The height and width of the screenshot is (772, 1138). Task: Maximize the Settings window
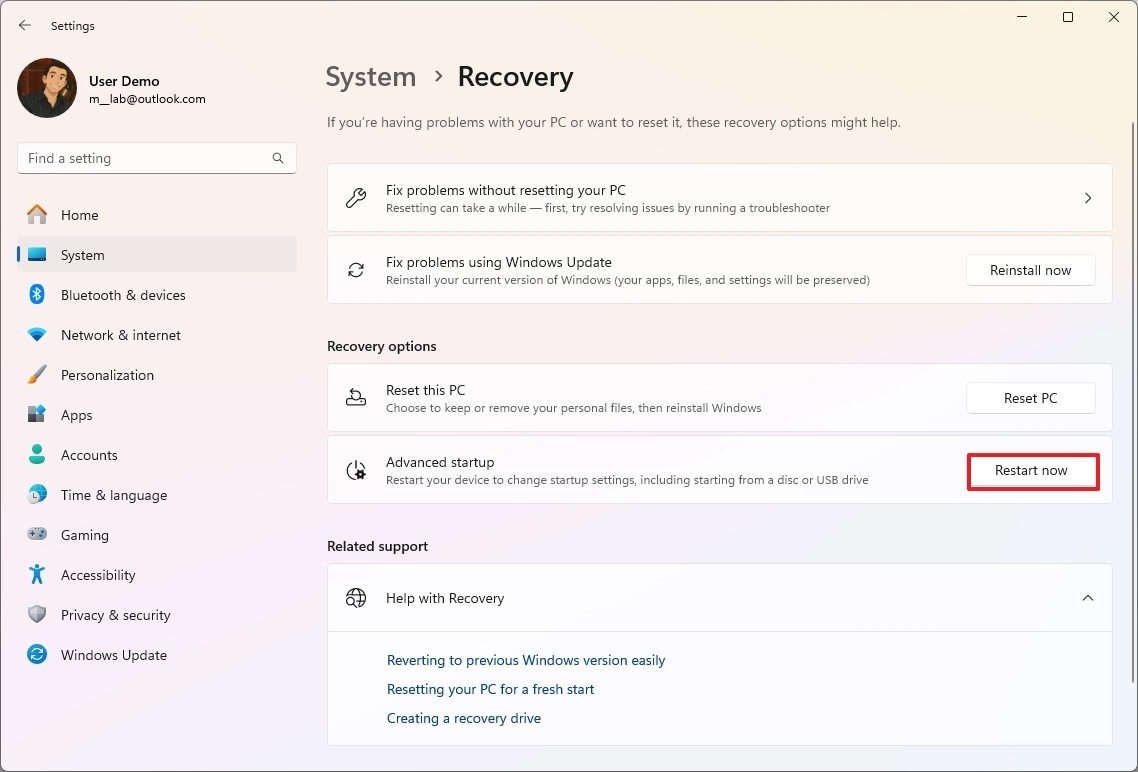[1068, 17]
